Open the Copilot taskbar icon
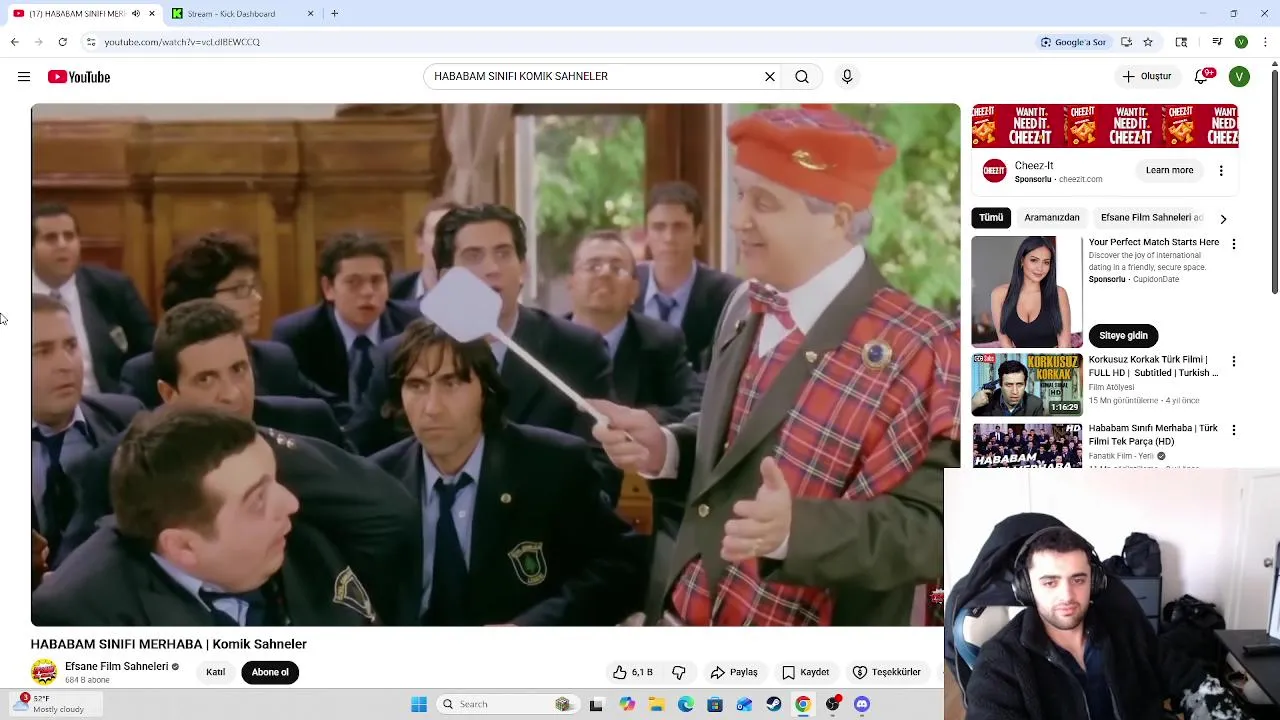This screenshot has height=720, width=1280. point(627,704)
